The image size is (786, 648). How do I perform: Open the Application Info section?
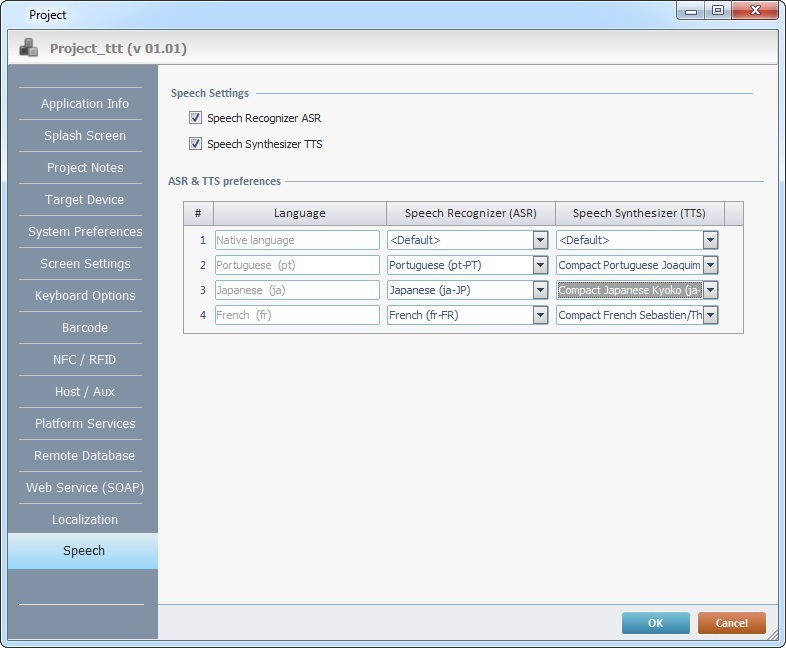pyautogui.click(x=84, y=104)
